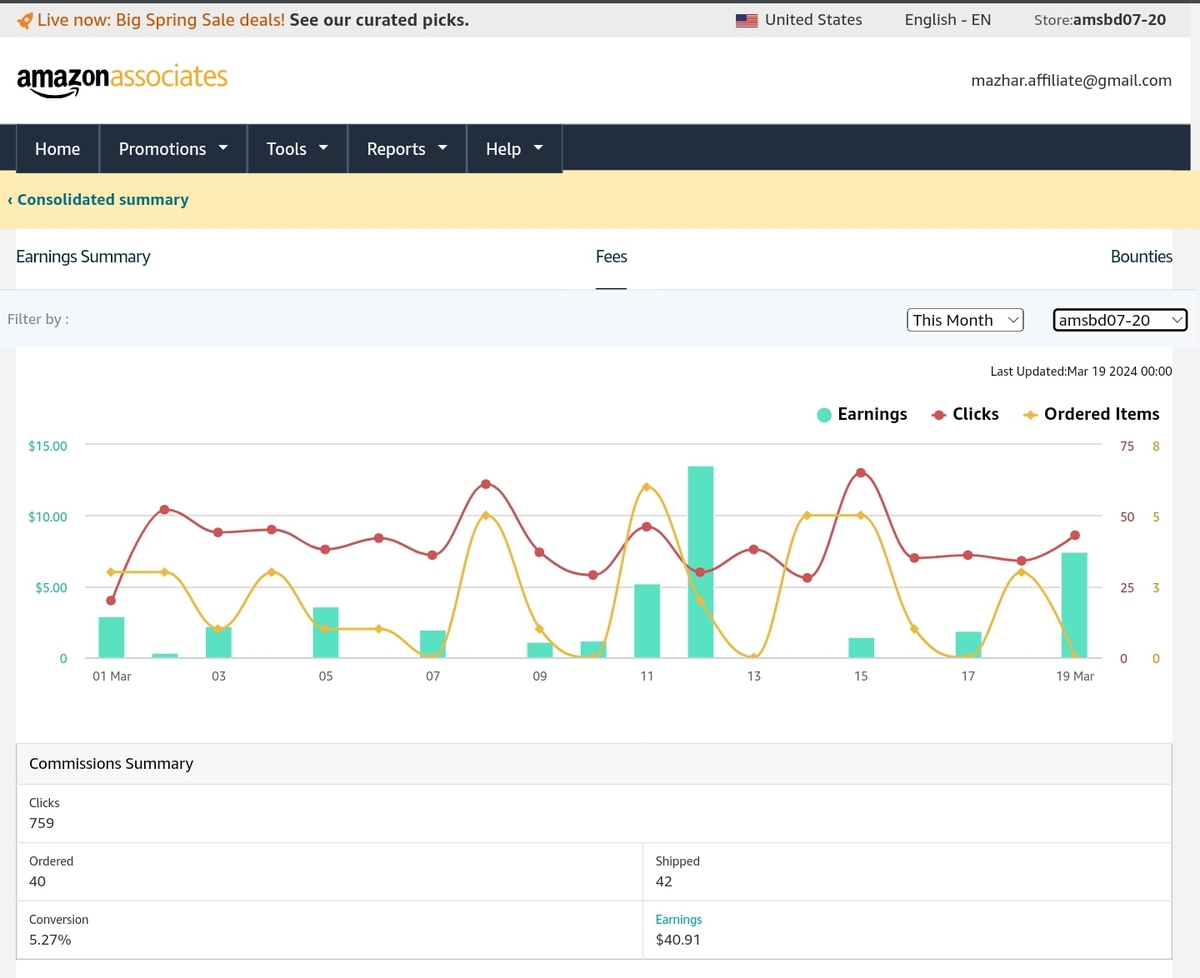This screenshot has width=1200, height=978.
Task: Click the rocket icon in the sale banner
Action: point(25,20)
